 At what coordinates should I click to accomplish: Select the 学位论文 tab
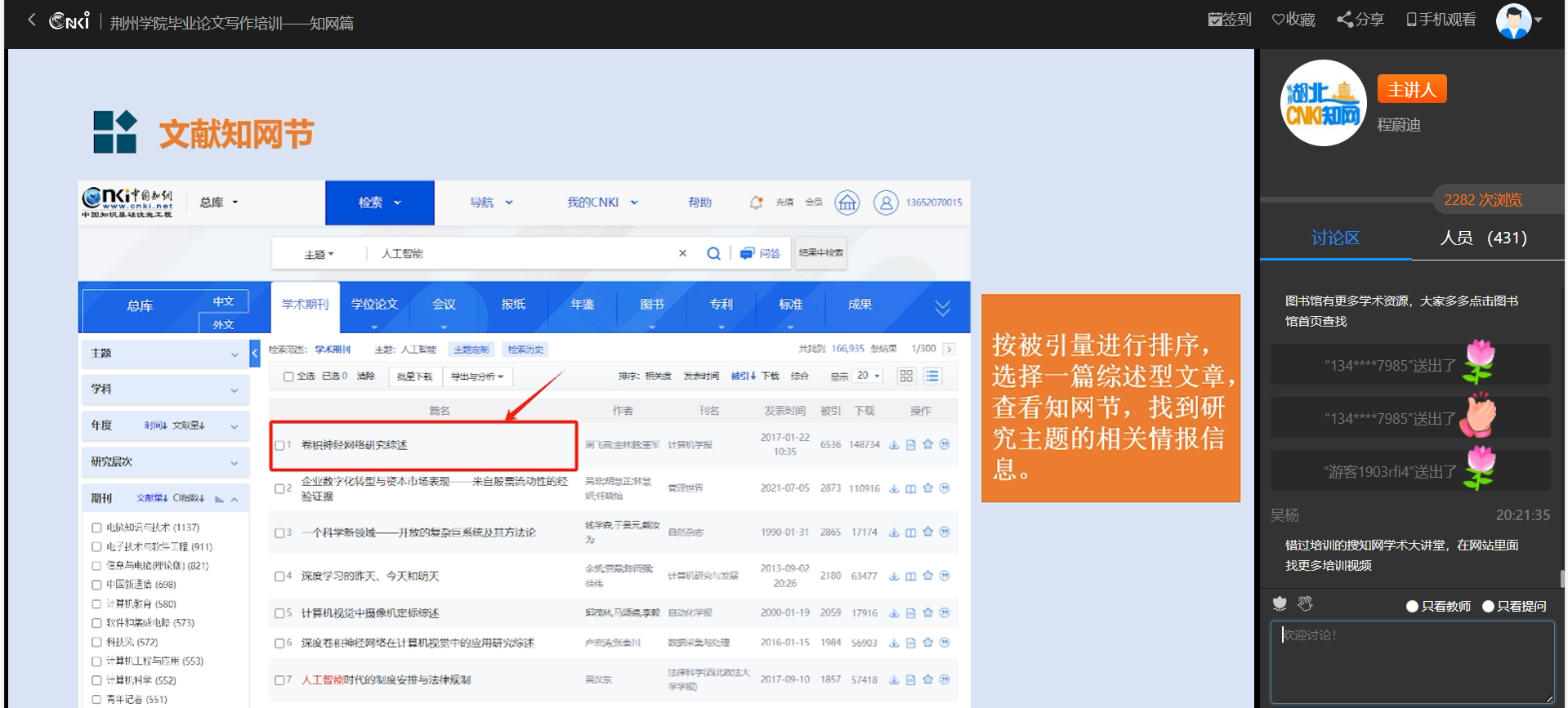374,306
